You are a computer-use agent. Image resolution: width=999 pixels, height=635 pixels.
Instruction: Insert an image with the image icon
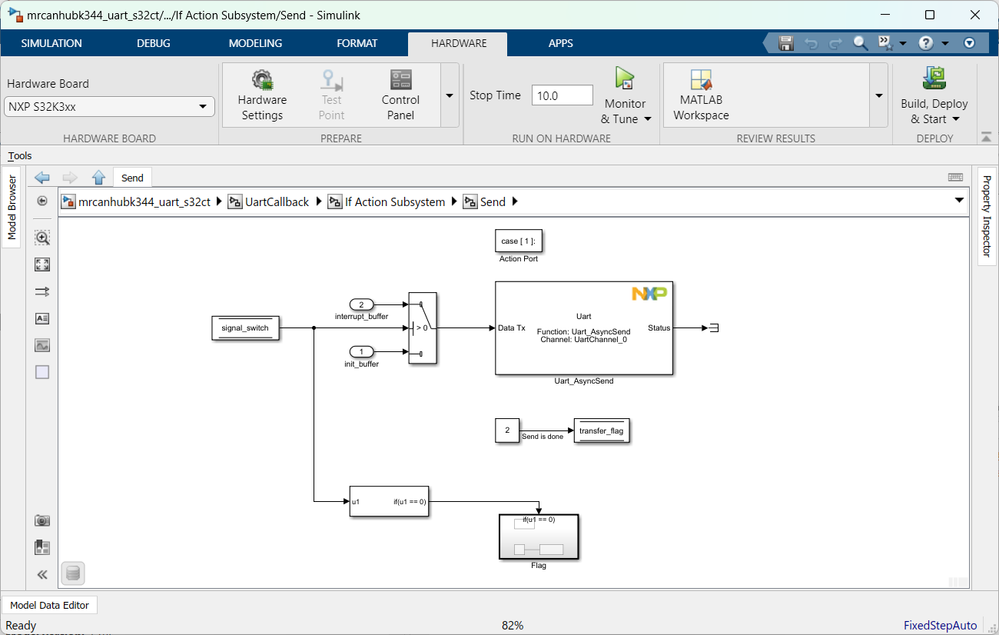click(42, 345)
